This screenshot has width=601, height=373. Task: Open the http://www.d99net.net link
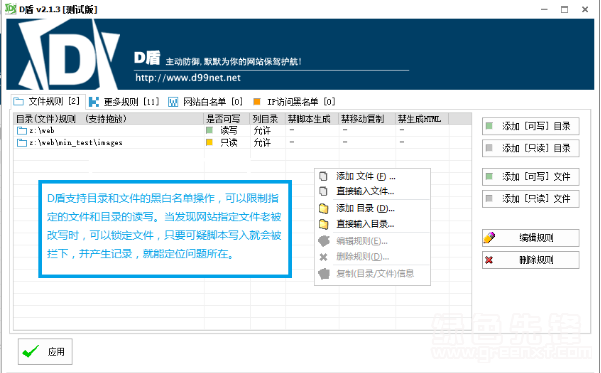click(188, 78)
